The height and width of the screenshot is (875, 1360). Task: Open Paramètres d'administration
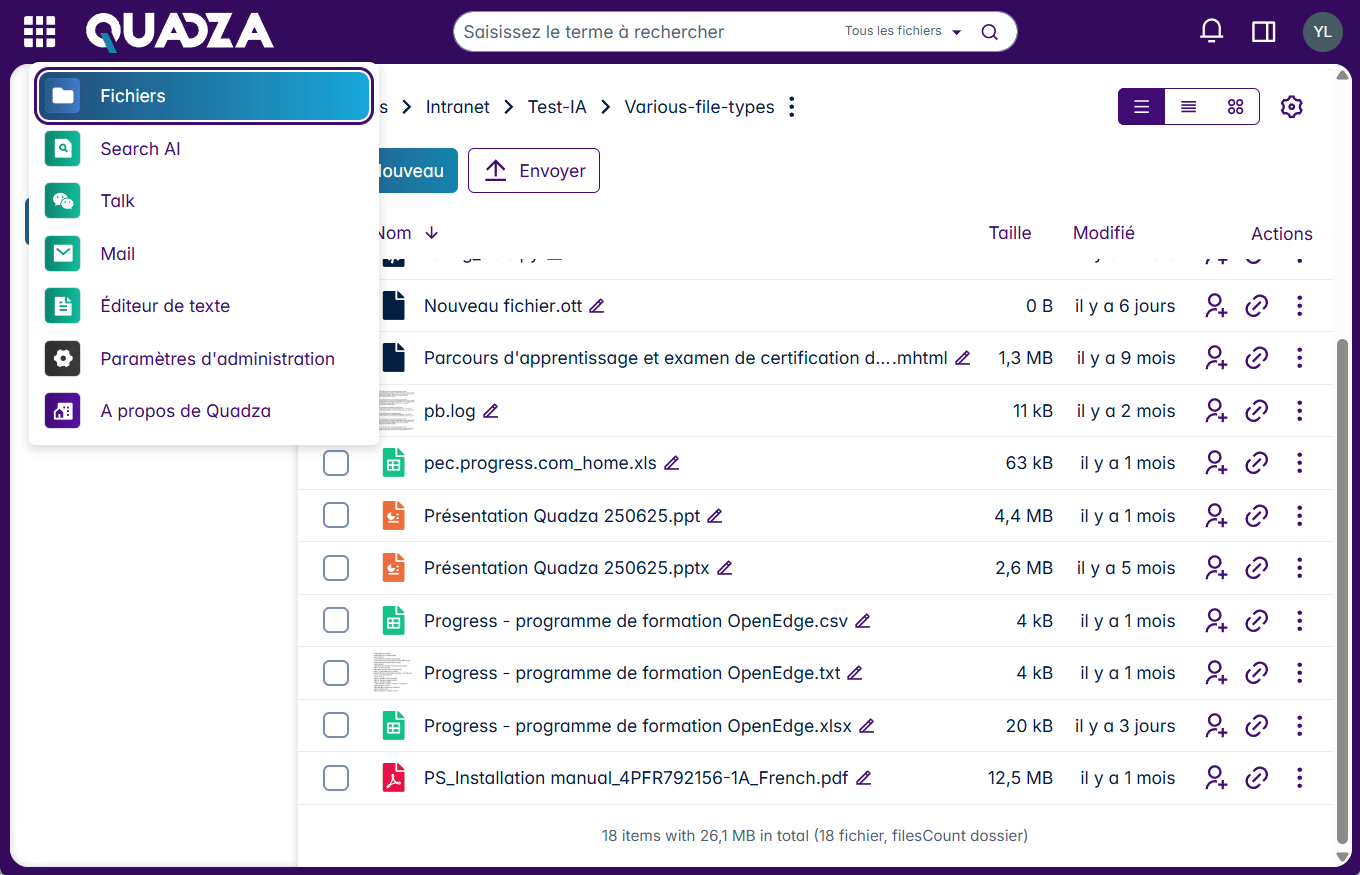[217, 358]
